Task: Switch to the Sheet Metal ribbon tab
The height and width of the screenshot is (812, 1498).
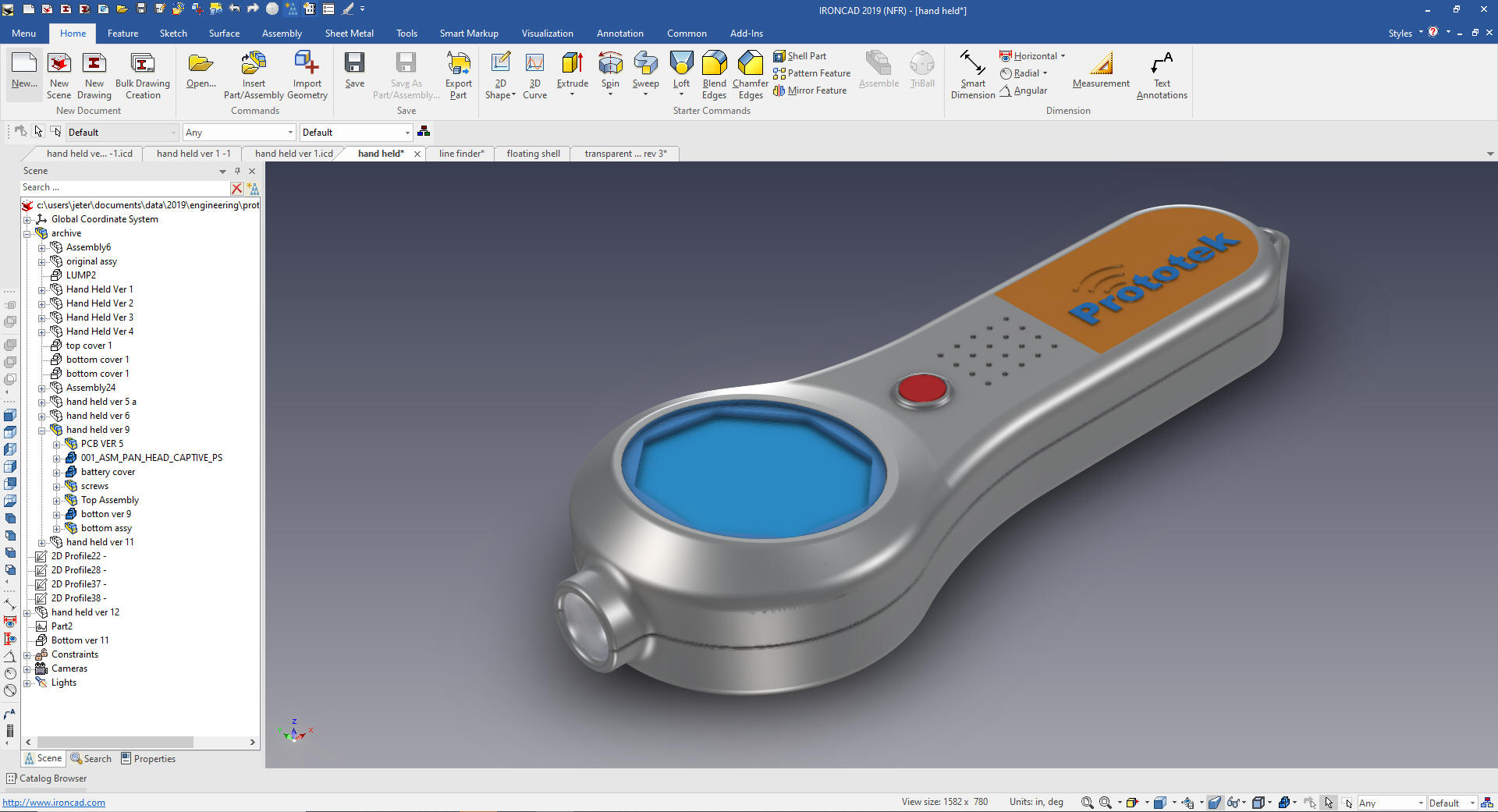Action: coord(349,34)
